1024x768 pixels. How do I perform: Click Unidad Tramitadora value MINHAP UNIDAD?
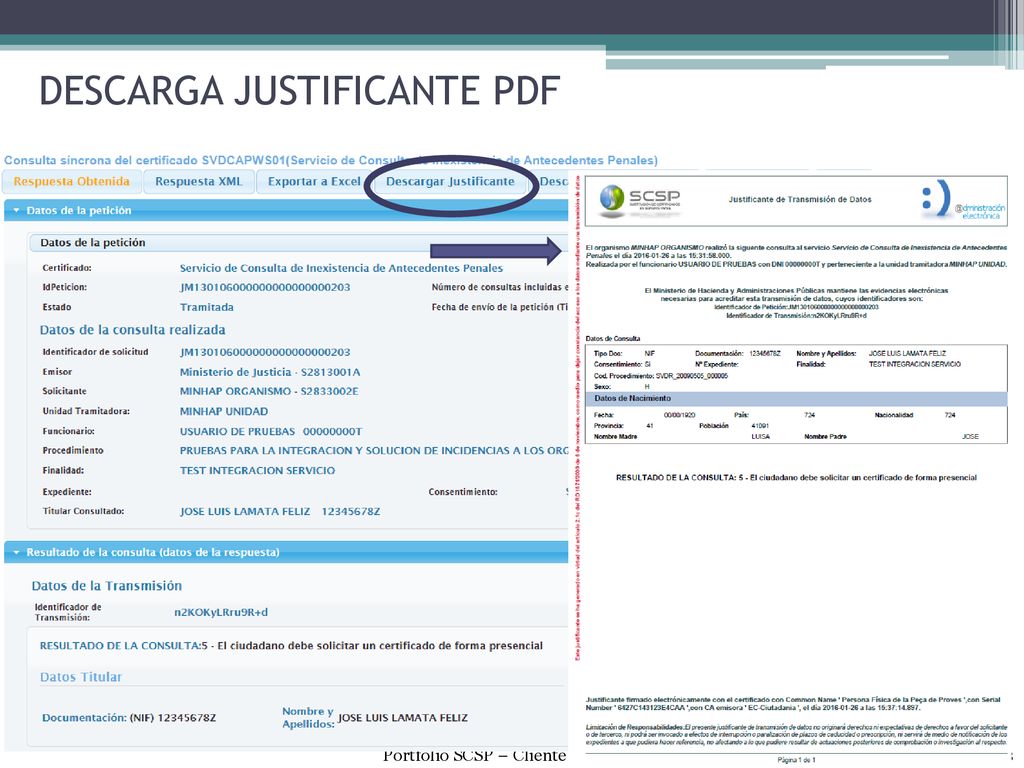click(224, 411)
